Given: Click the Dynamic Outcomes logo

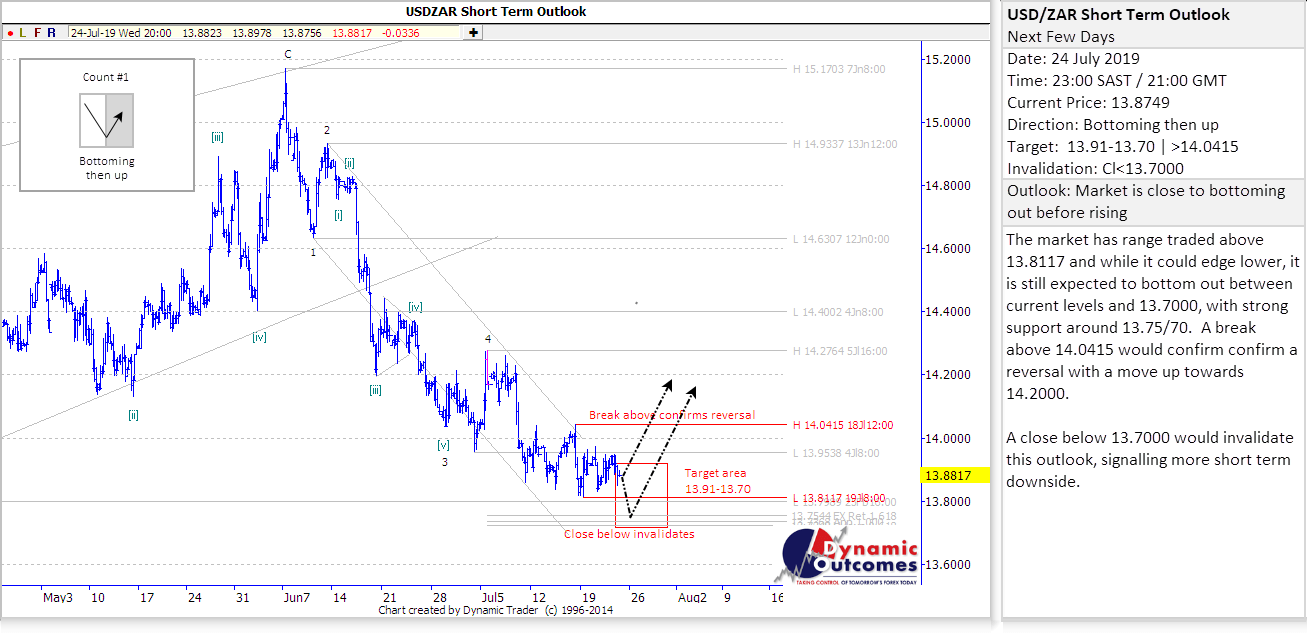Looking at the screenshot, I should 846,556.
